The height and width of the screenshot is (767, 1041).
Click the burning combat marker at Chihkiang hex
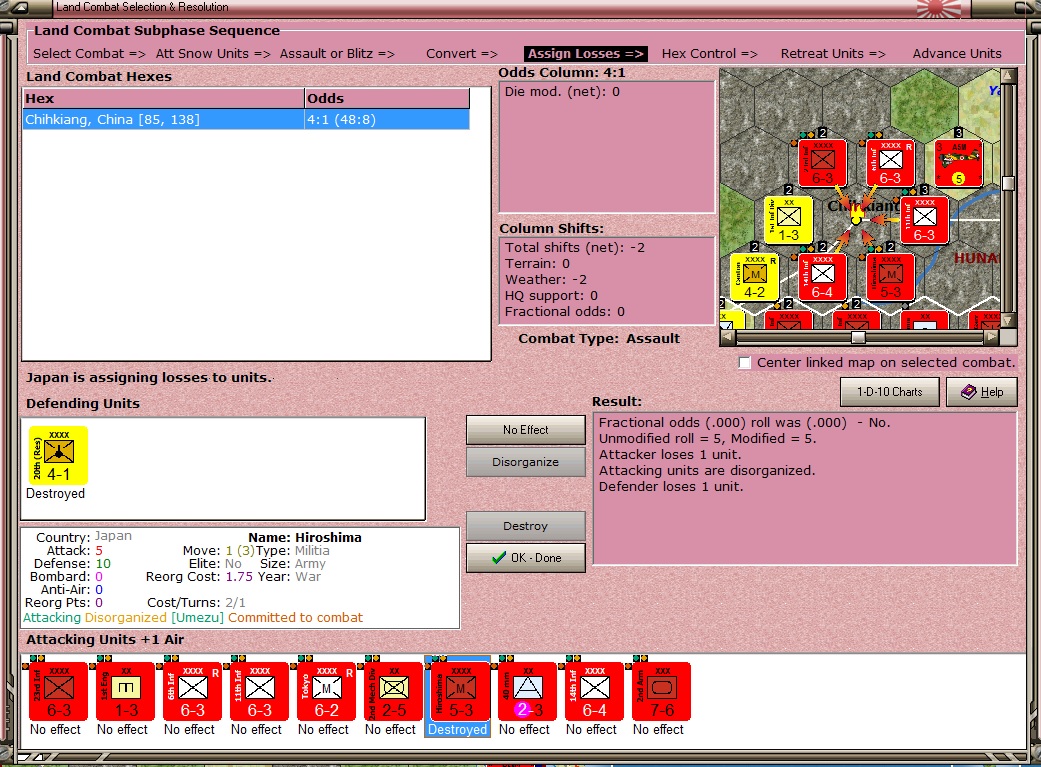[x=856, y=214]
